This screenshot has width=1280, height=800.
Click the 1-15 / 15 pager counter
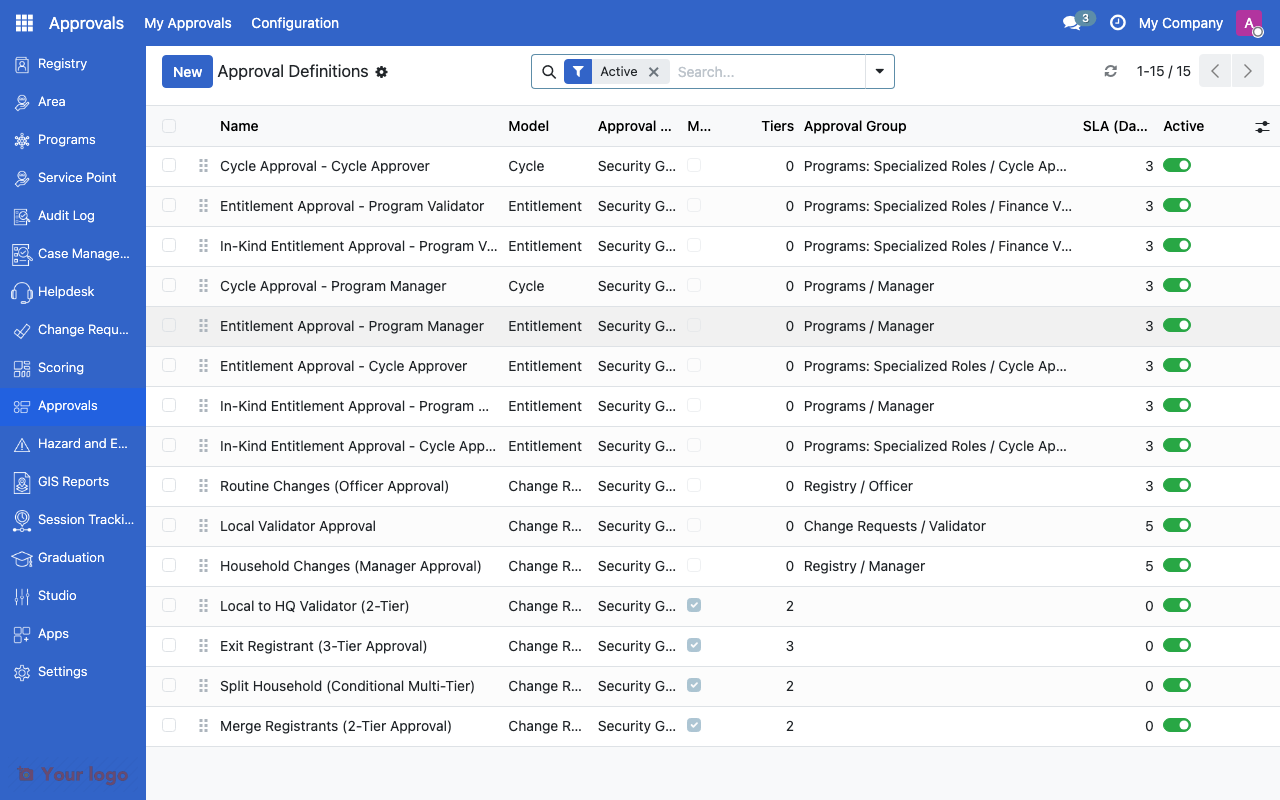[1164, 72]
